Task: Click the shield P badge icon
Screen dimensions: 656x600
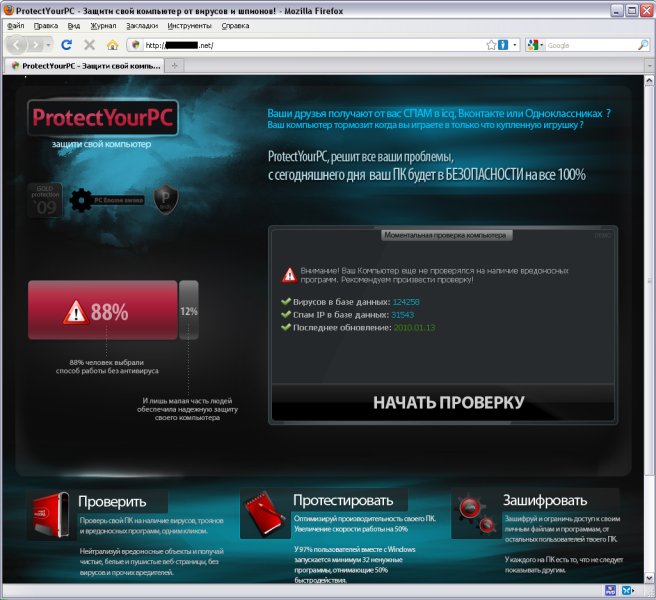Action: coord(166,199)
